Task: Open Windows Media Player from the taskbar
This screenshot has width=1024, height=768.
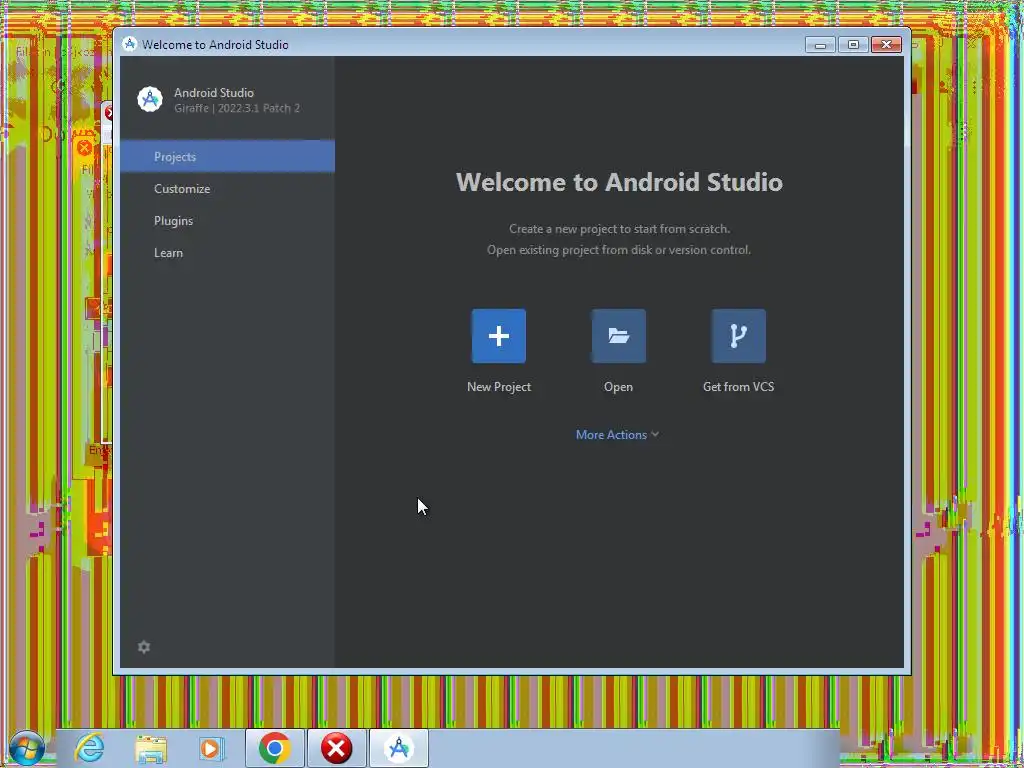Action: click(x=211, y=748)
